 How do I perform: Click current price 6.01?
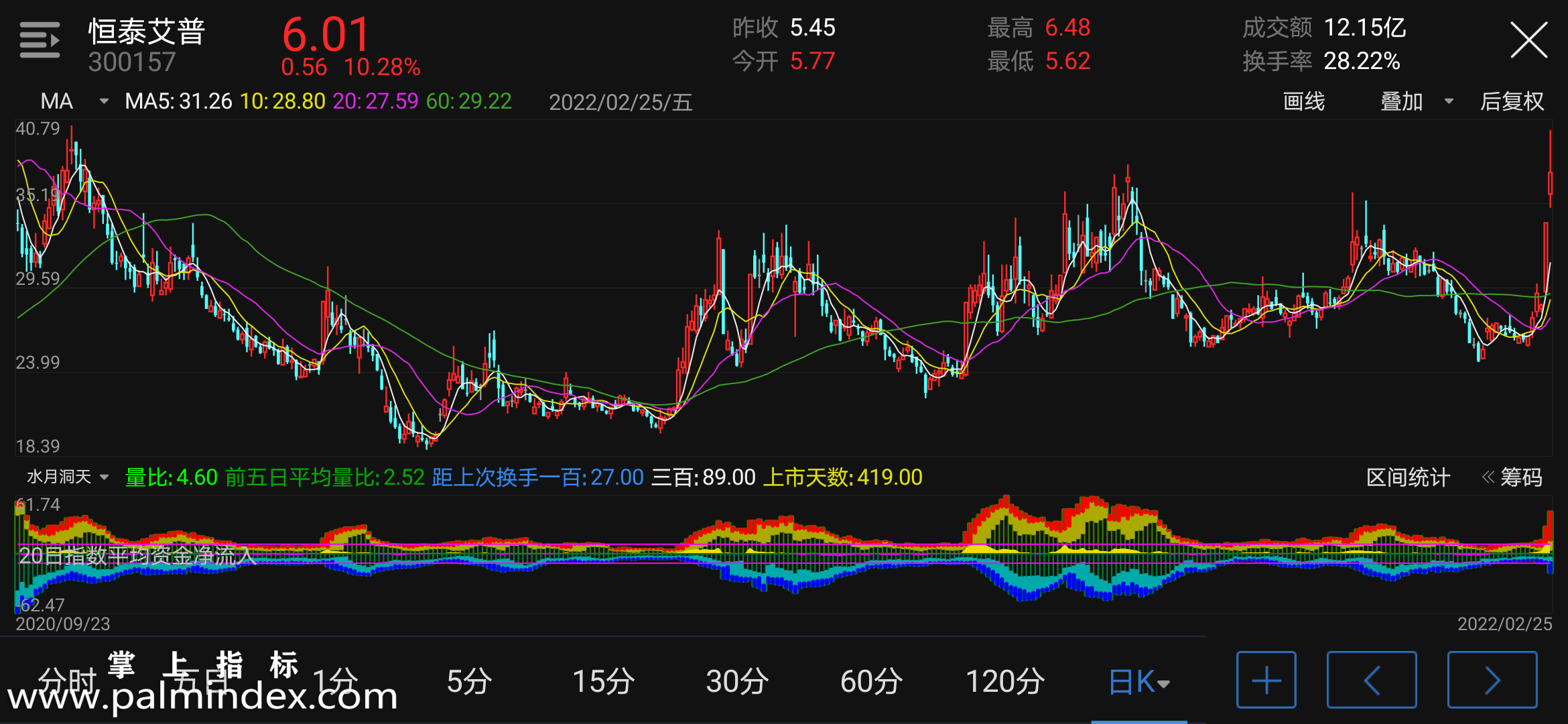click(x=326, y=35)
